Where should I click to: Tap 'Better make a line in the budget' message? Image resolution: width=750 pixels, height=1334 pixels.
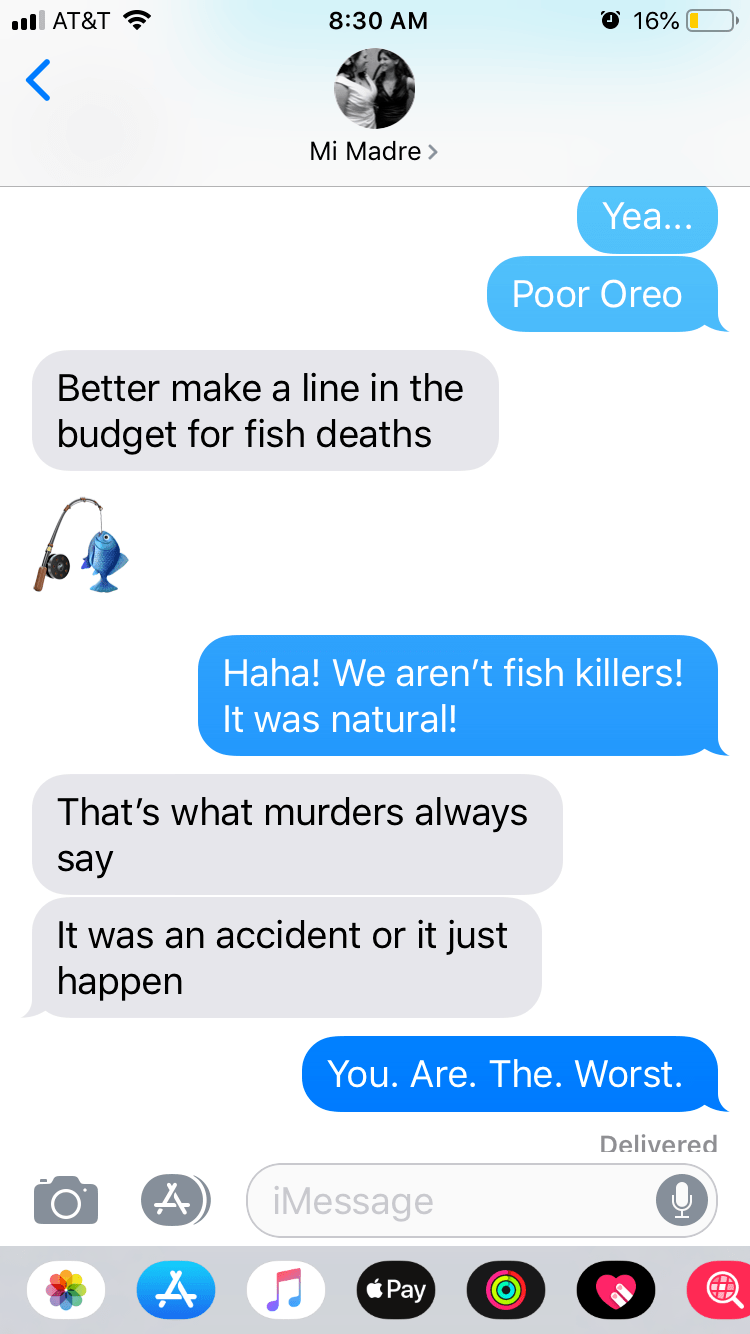coord(265,410)
